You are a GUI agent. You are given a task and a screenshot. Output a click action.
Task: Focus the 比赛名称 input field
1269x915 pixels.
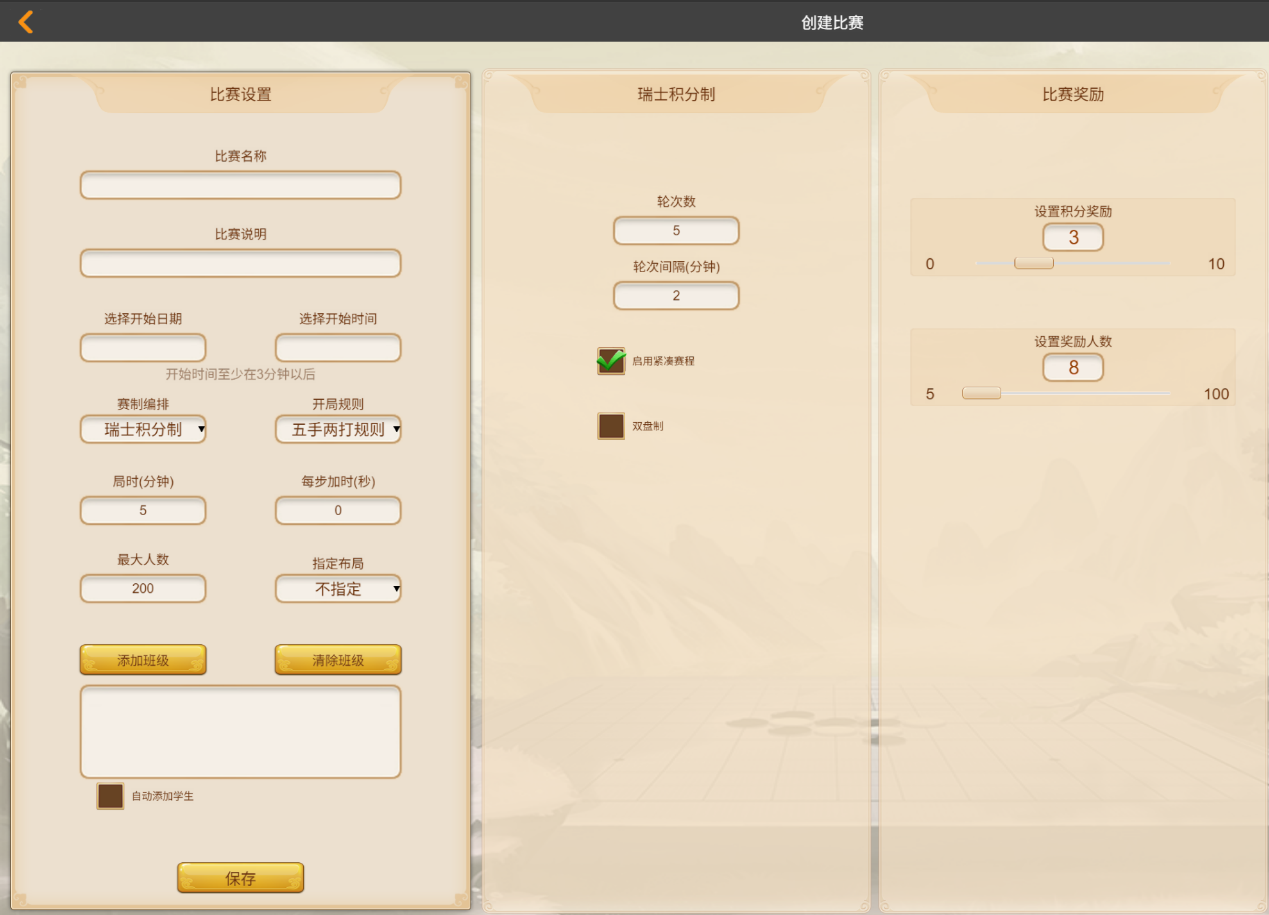point(240,185)
